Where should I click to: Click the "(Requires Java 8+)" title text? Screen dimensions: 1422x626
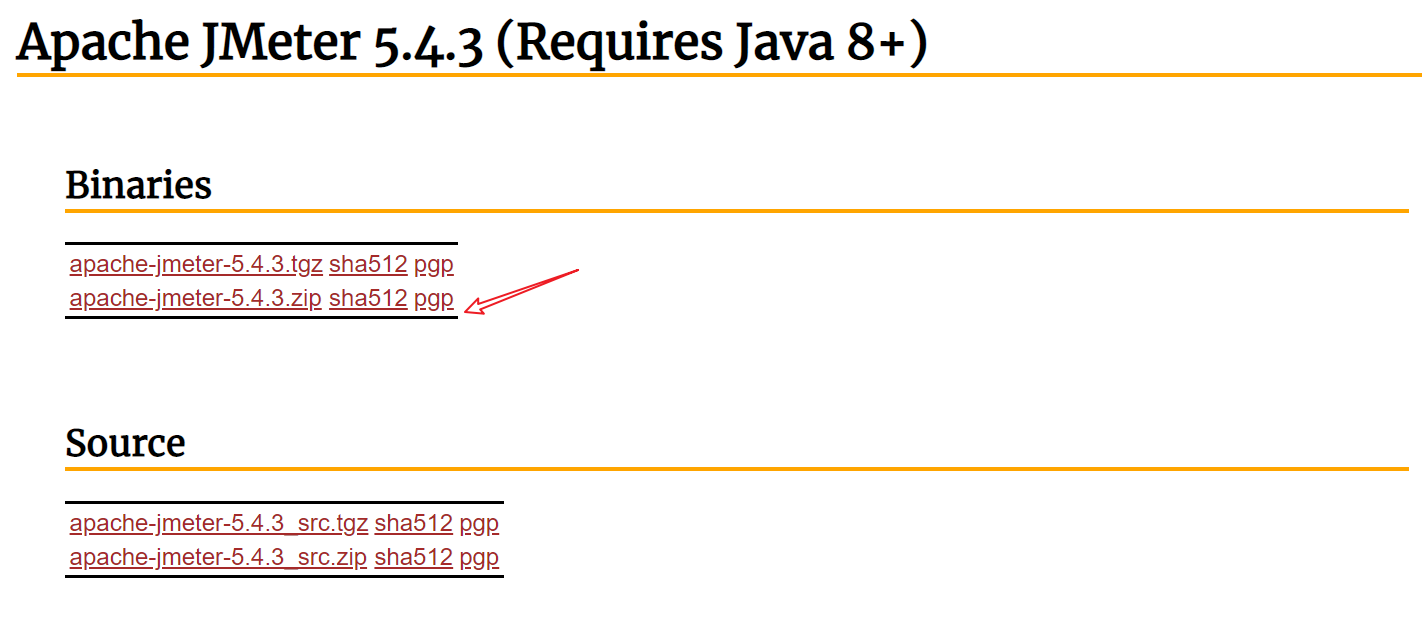(712, 44)
